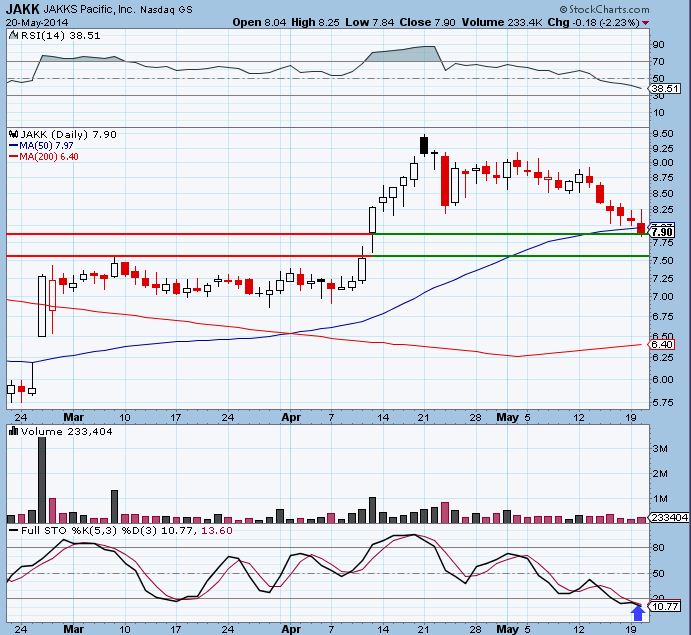
Task: Click May on the bottom date axis
Action: (507, 629)
